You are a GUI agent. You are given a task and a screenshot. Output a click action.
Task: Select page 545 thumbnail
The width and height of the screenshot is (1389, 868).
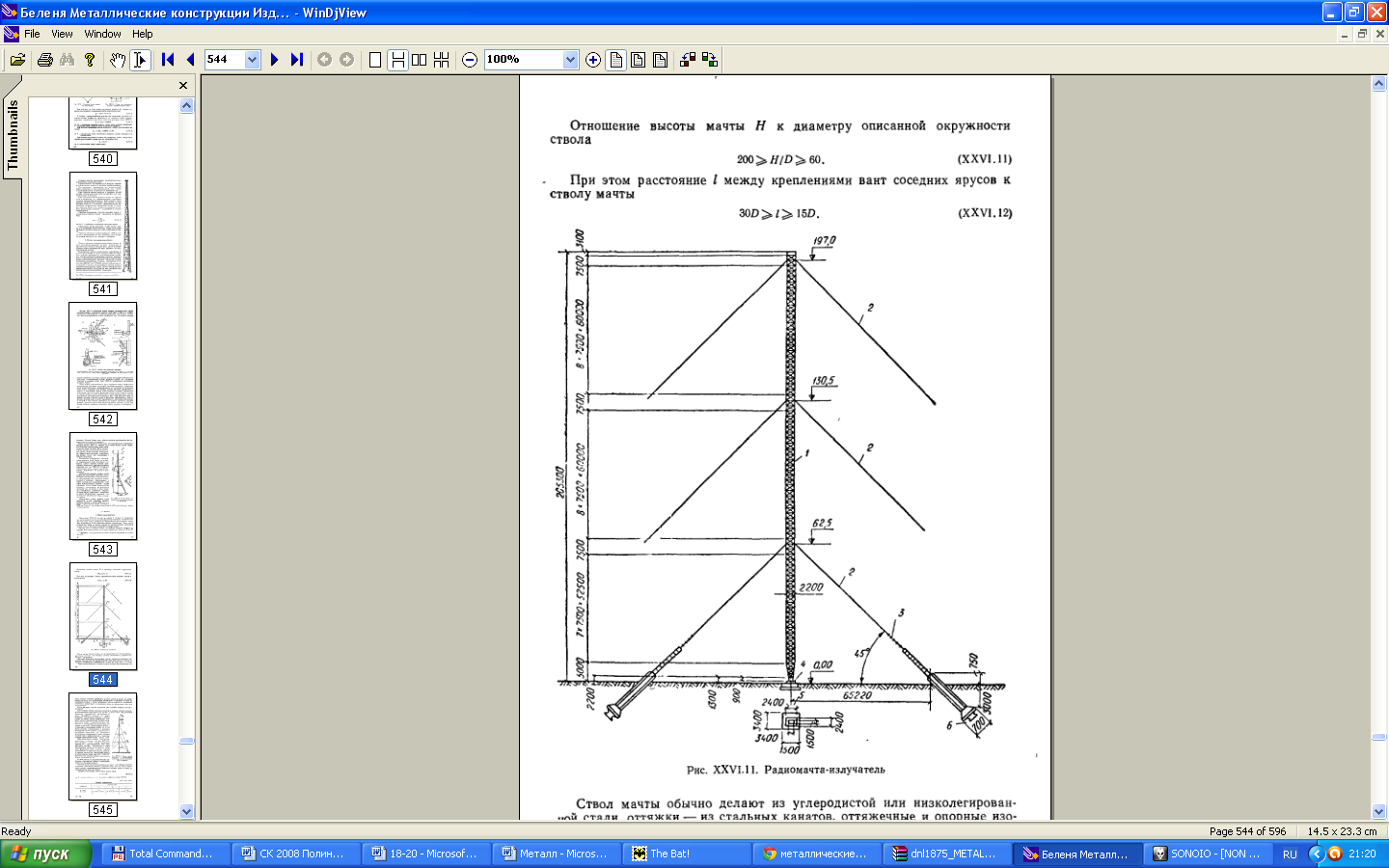point(103,746)
